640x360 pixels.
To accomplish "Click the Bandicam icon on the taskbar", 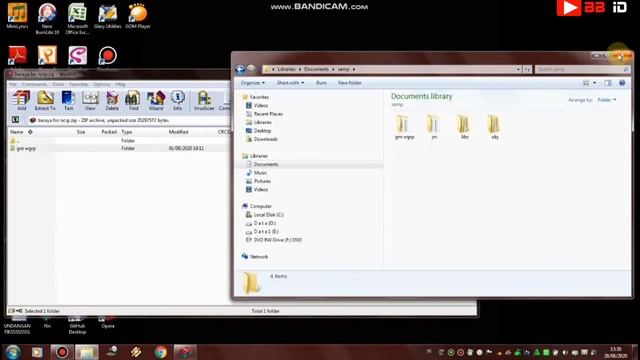I will pos(62,352).
